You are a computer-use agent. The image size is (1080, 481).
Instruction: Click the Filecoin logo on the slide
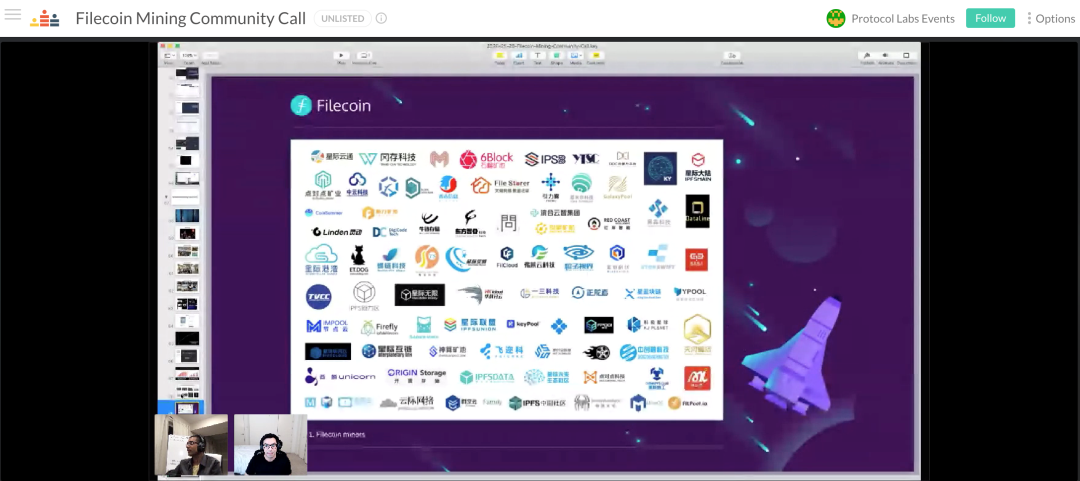330,105
